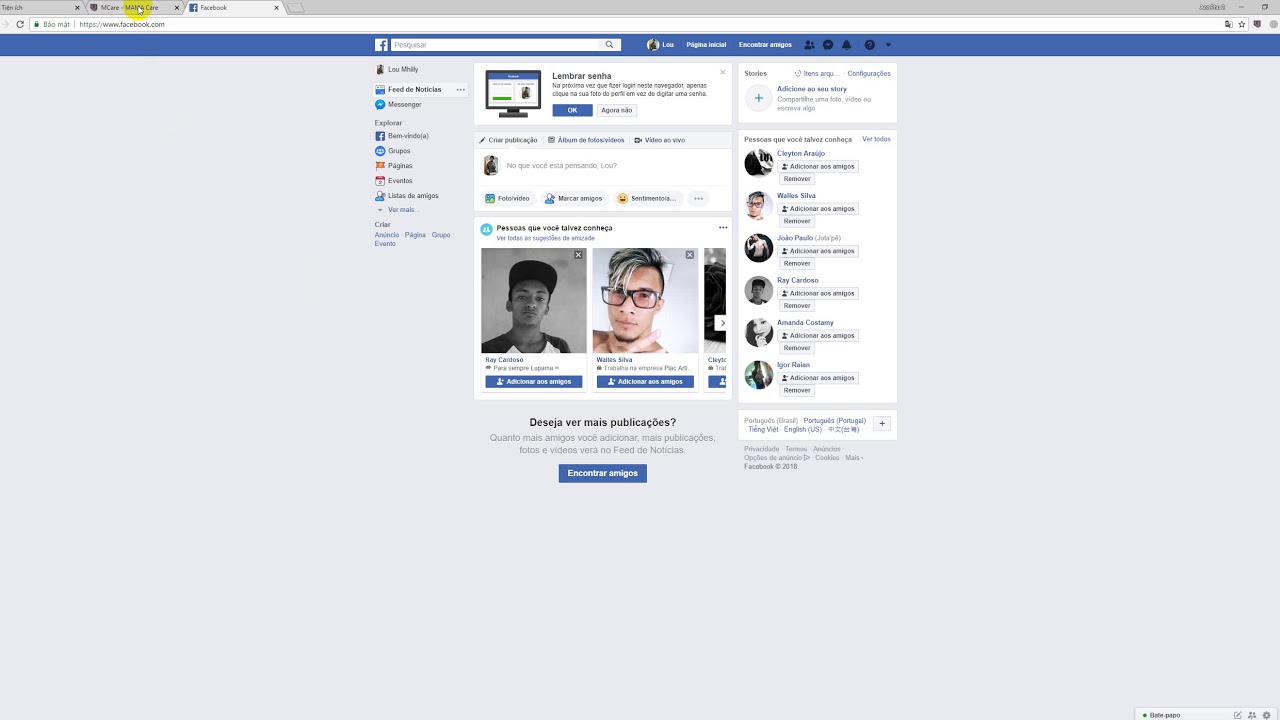Viewport: 1280px width, 720px height.
Task: Open Igor Raian's profile picture
Action: 759,375
